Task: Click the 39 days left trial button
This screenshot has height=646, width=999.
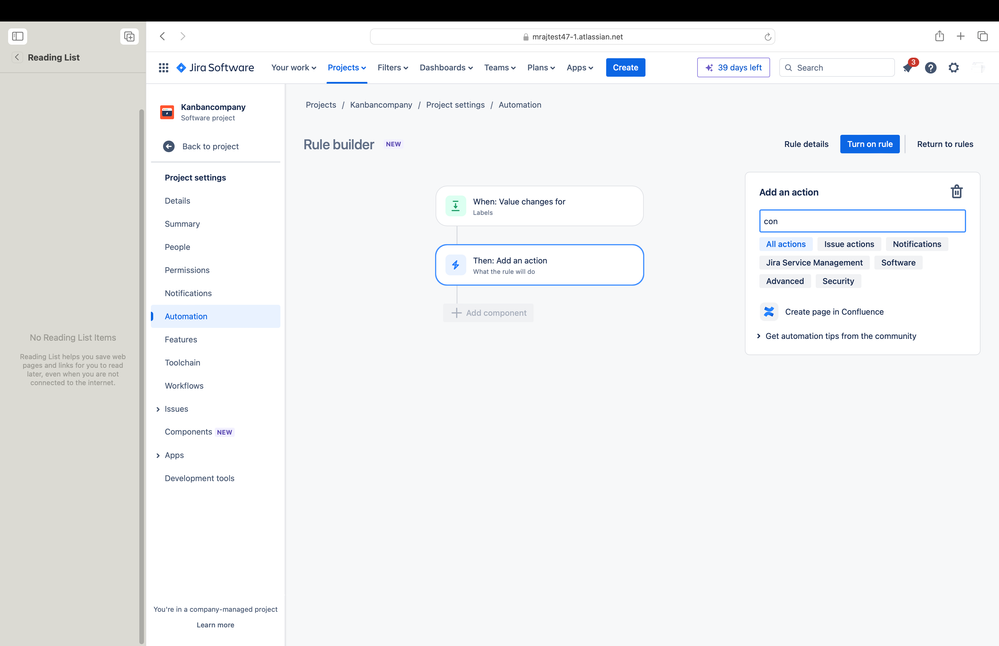Action: (x=733, y=68)
